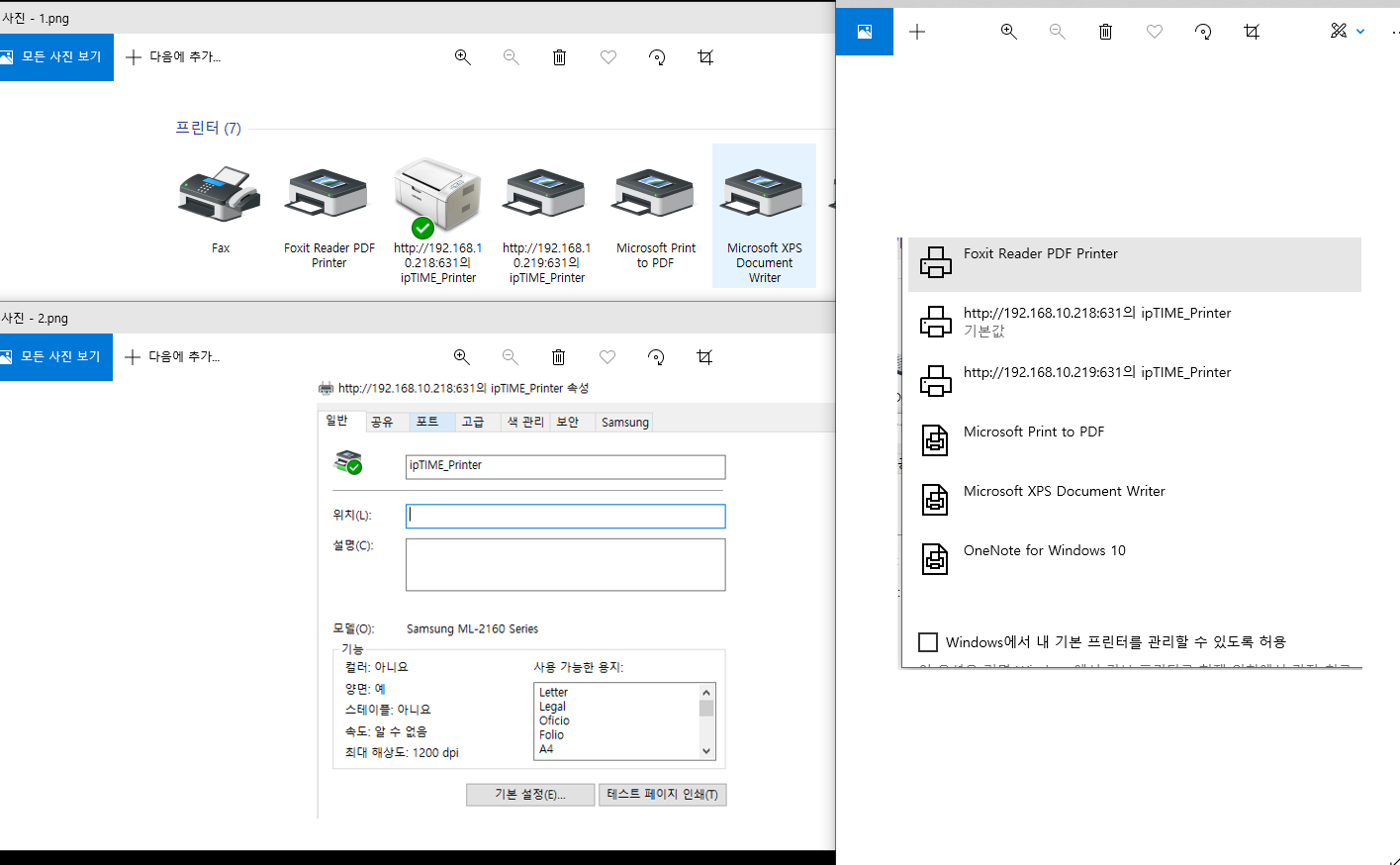Select A4 in the available paper list
Viewport: 1400px width, 865px height.
547,749
